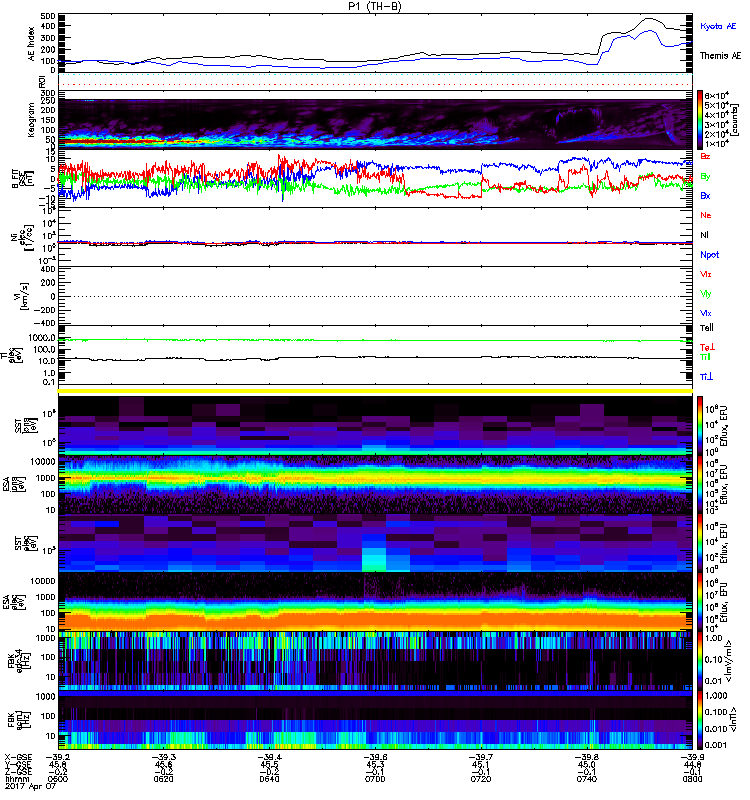Screen dimensions: 750x800
Task: Click the X-GSE row label
Action: [18, 757]
